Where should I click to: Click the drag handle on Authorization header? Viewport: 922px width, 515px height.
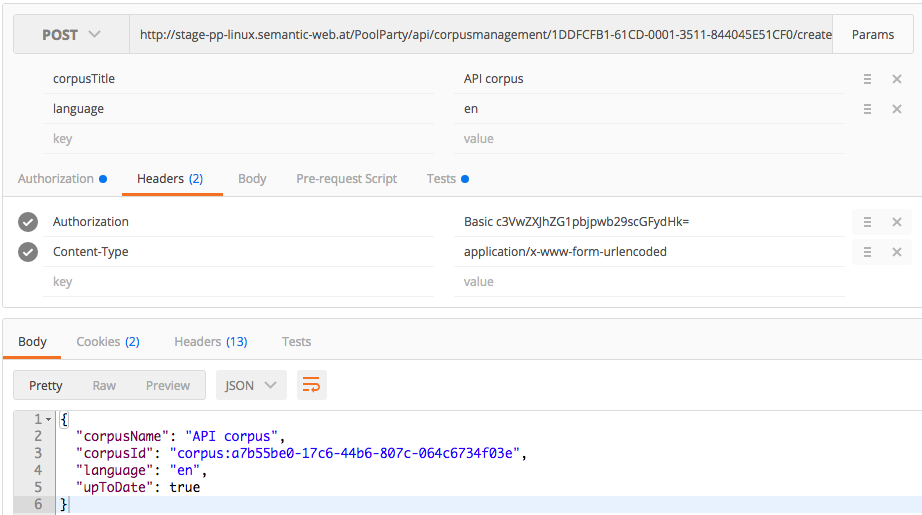coord(868,222)
